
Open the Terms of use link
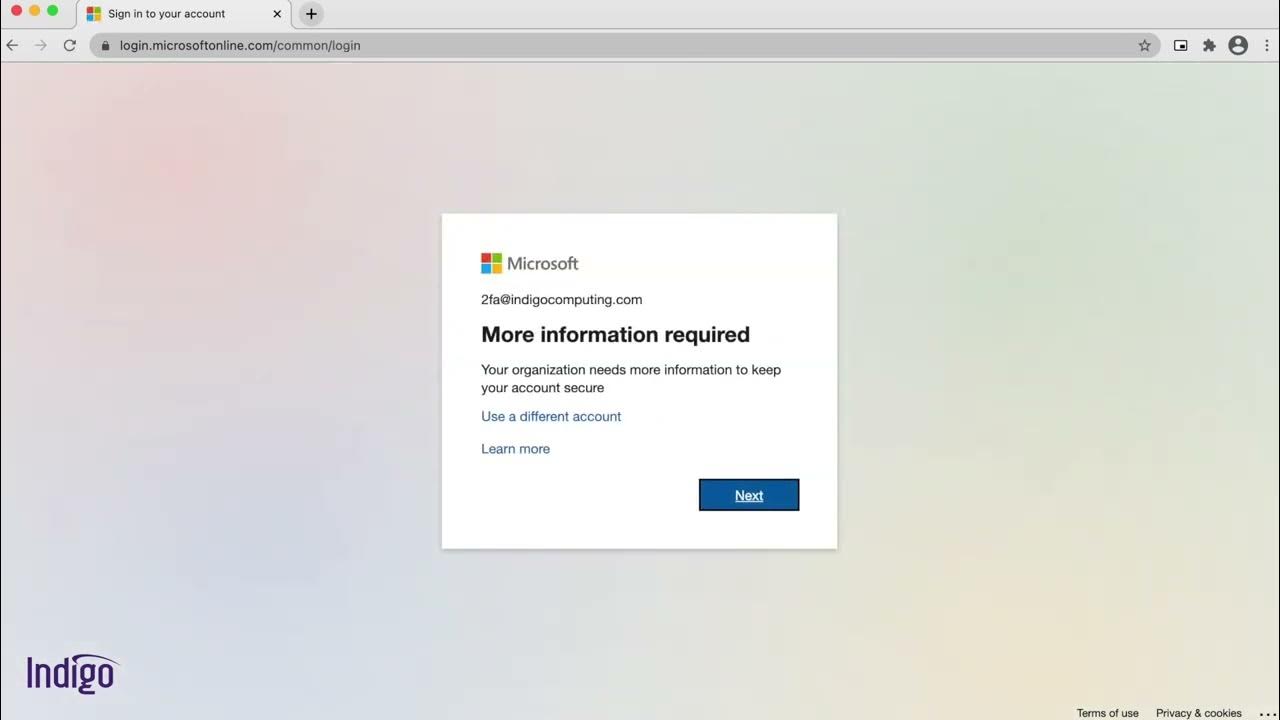pos(1107,713)
